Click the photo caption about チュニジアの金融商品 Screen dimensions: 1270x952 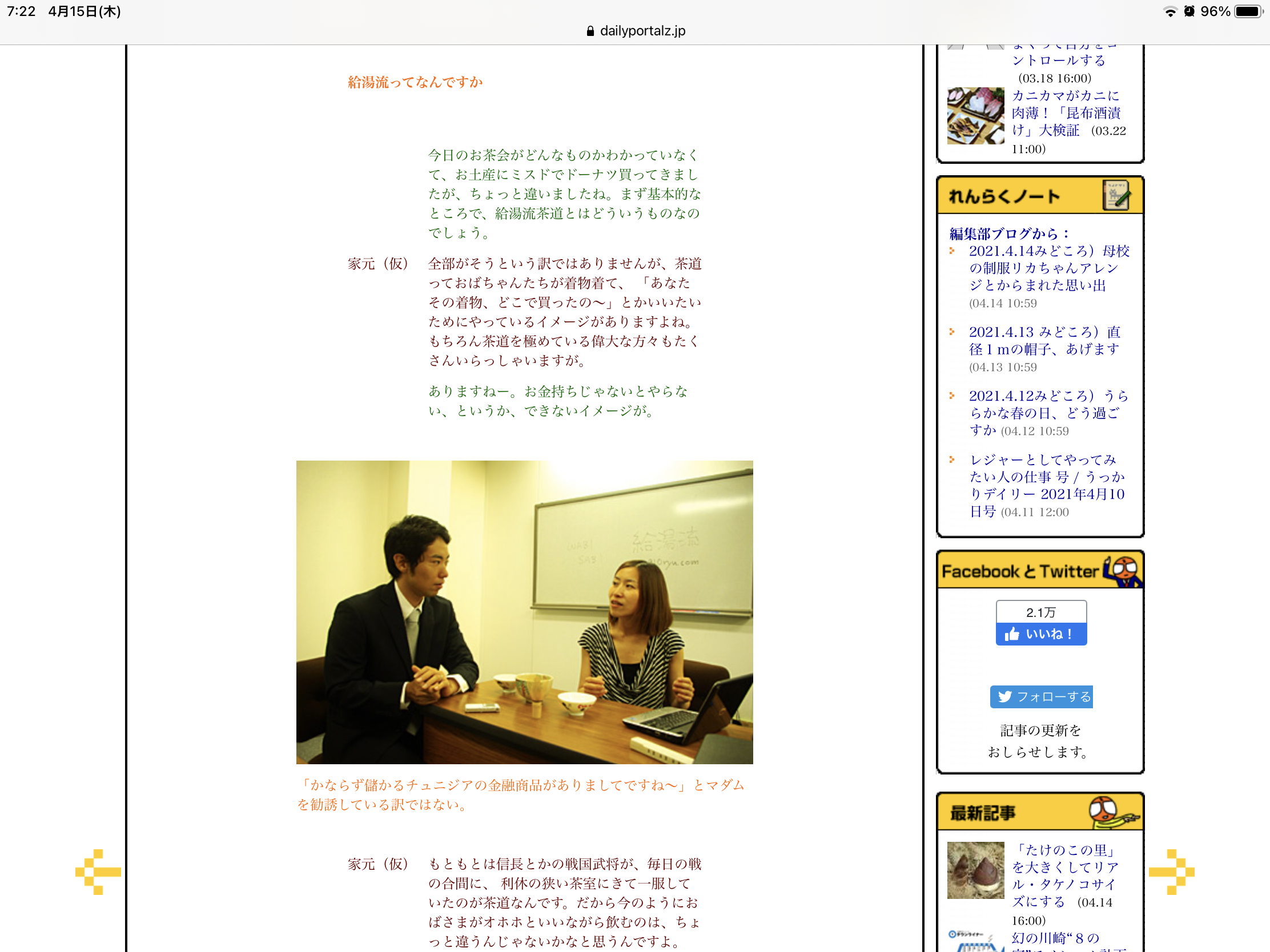point(521,795)
